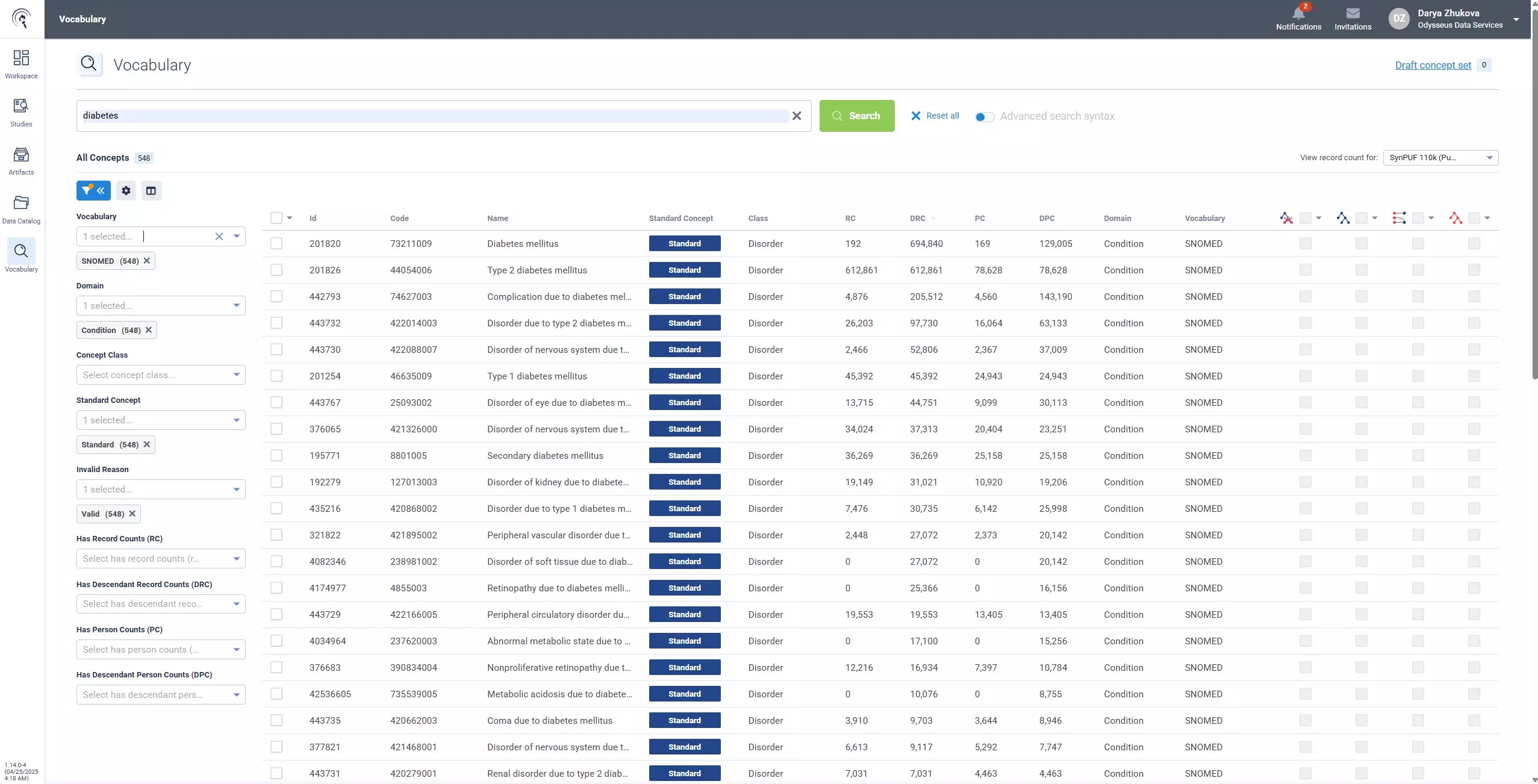The width and height of the screenshot is (1538, 784).
Task: Select the Secondary diabetes mellitus checkbox
Action: point(276,455)
